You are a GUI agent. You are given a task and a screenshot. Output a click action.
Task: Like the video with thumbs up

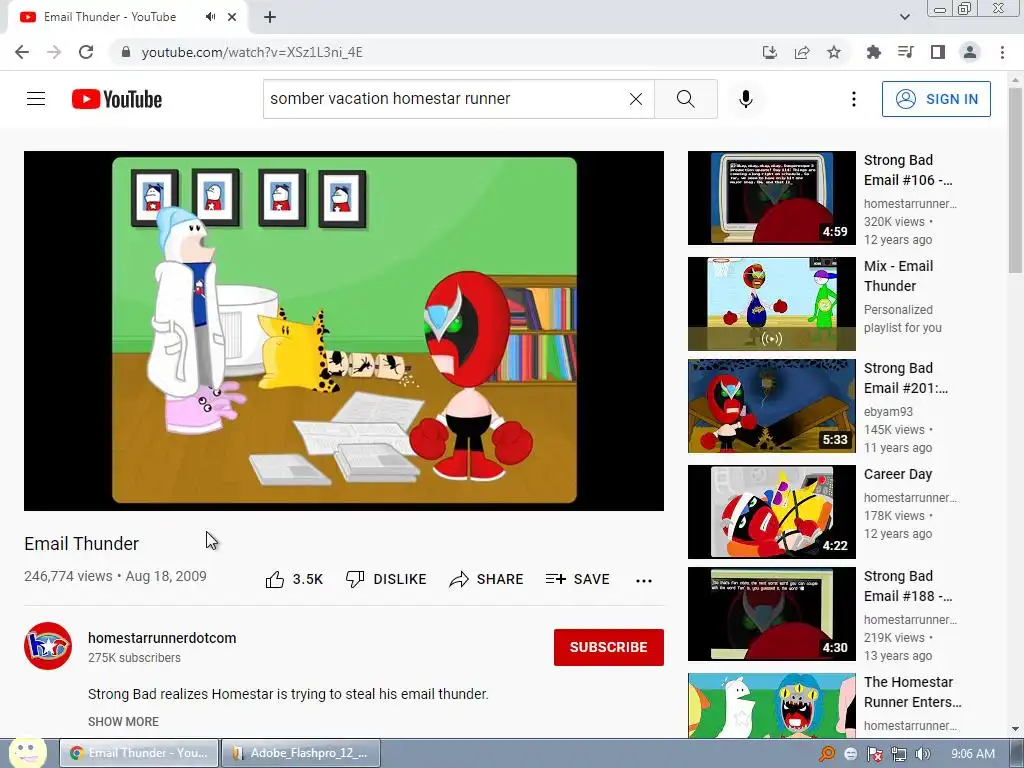pyautogui.click(x=275, y=579)
